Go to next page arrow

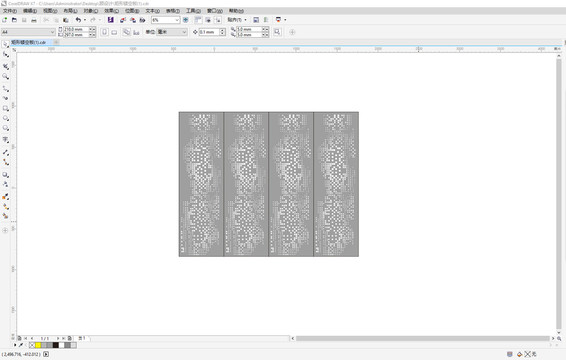tap(57, 338)
